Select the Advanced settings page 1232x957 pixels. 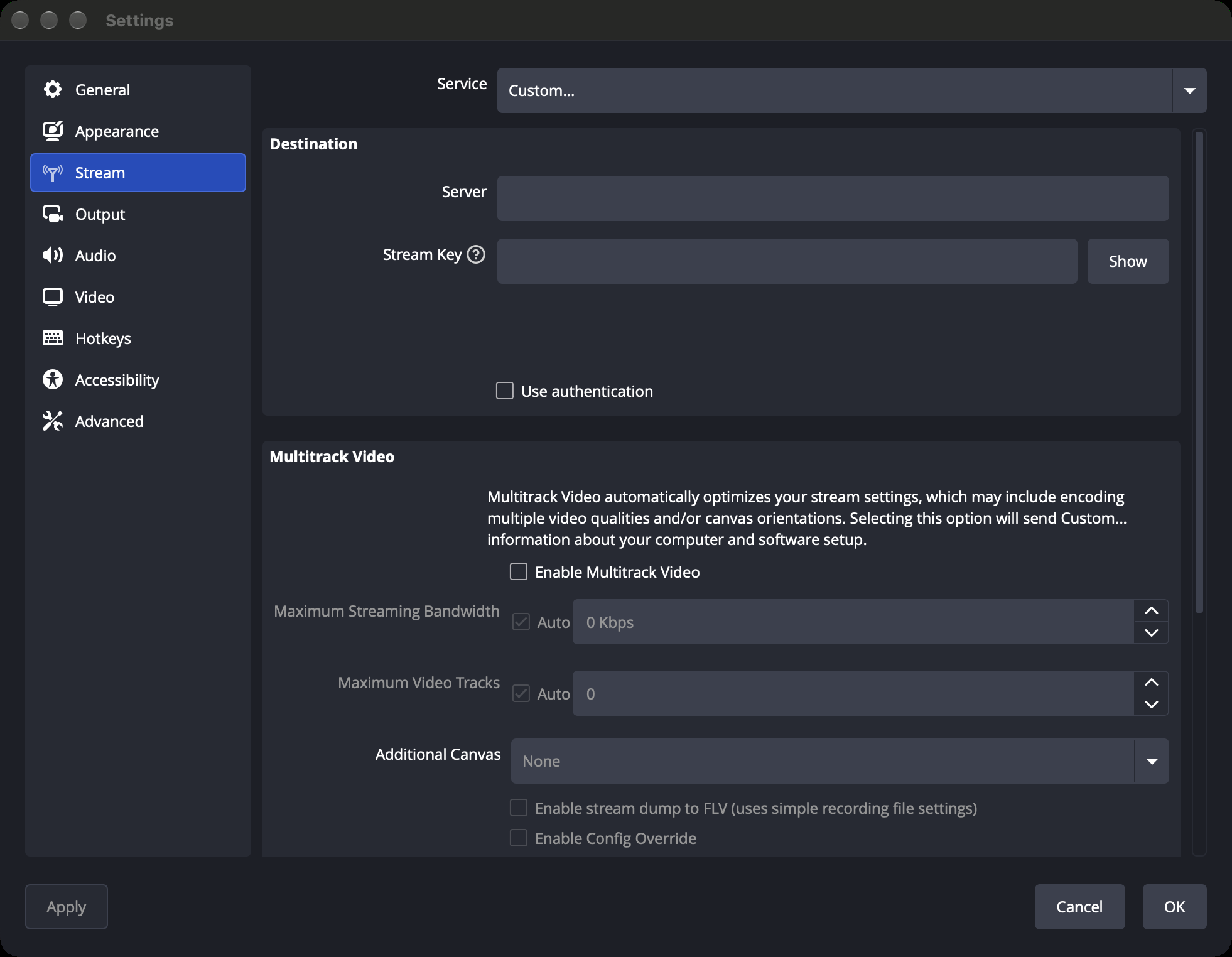point(138,421)
